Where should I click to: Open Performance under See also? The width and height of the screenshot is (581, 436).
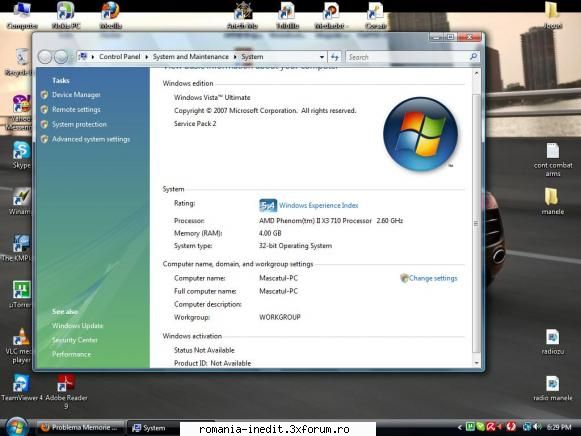71,354
